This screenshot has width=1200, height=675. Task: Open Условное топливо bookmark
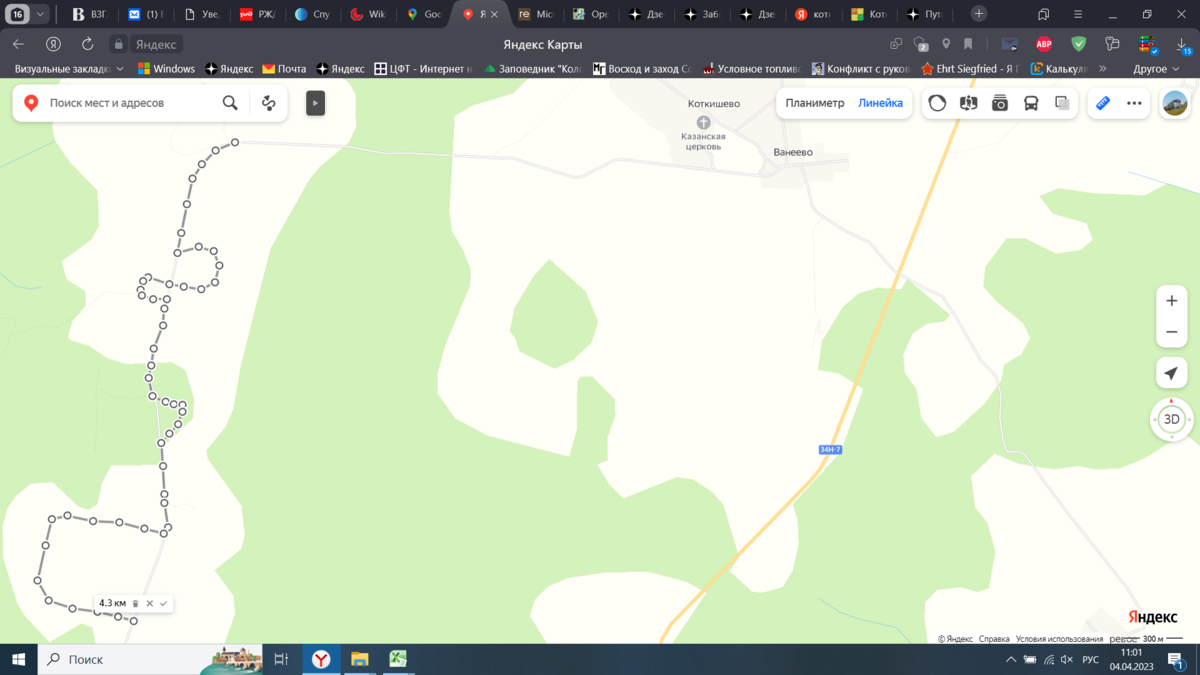(x=752, y=69)
